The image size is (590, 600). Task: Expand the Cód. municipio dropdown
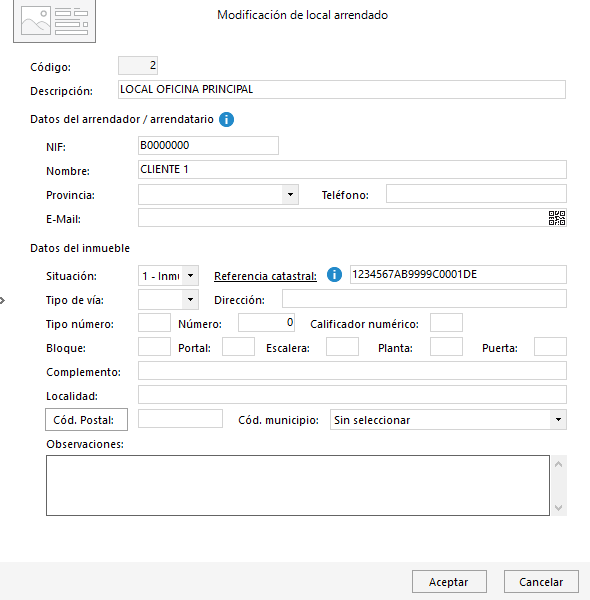558,420
